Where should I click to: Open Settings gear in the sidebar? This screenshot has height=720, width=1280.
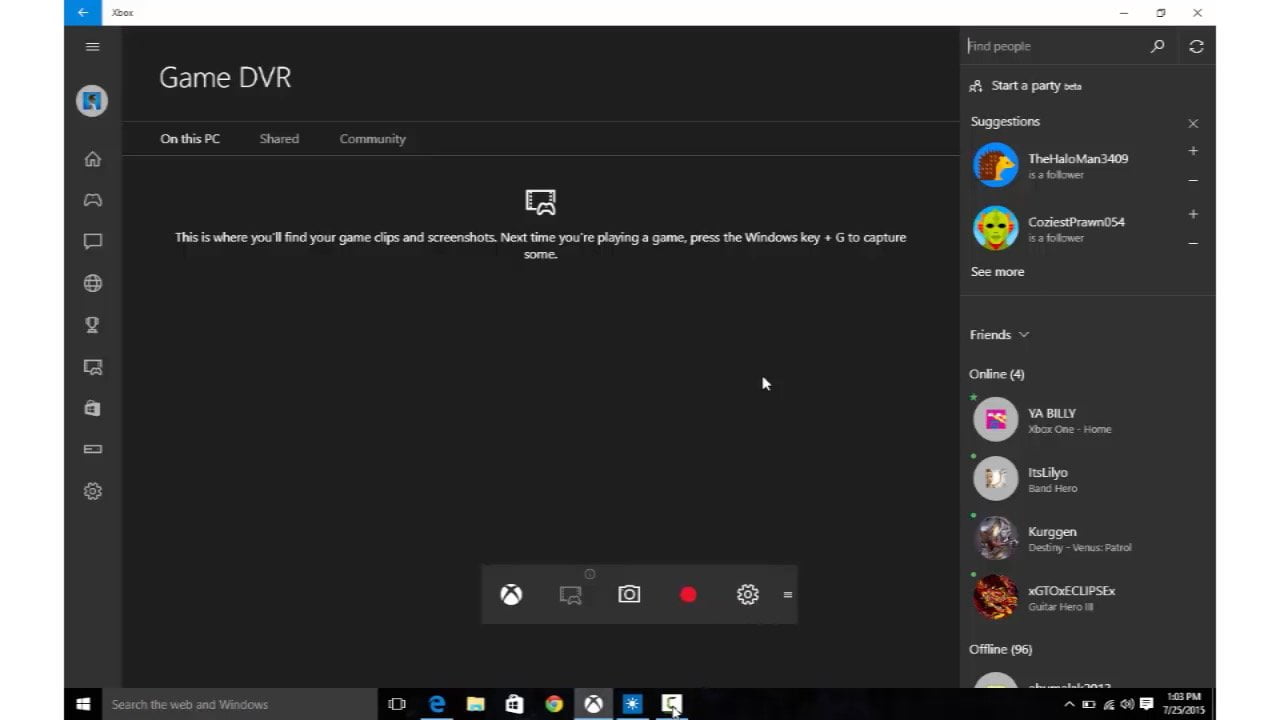93,491
